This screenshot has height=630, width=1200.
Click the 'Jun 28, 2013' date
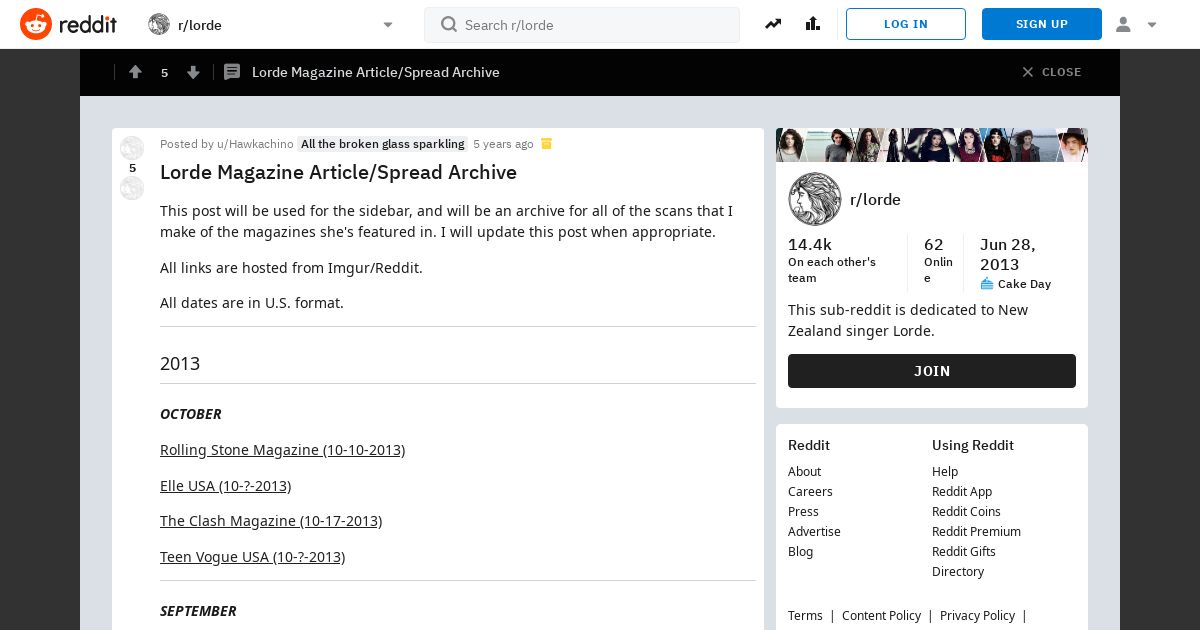coord(1008,255)
